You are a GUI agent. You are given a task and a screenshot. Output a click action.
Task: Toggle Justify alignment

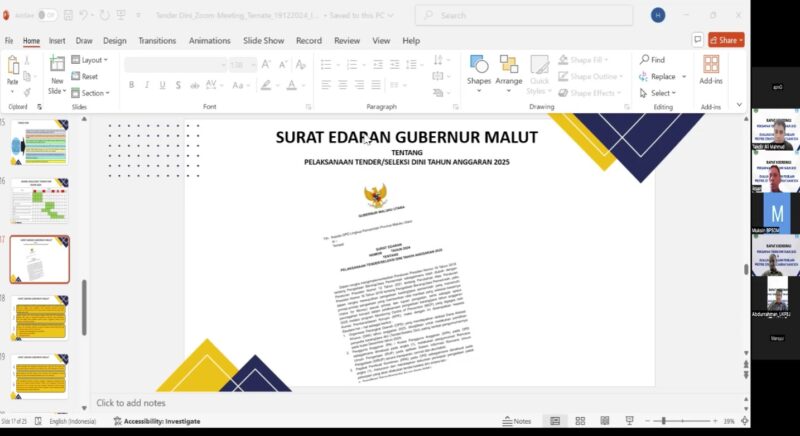[x=376, y=85]
